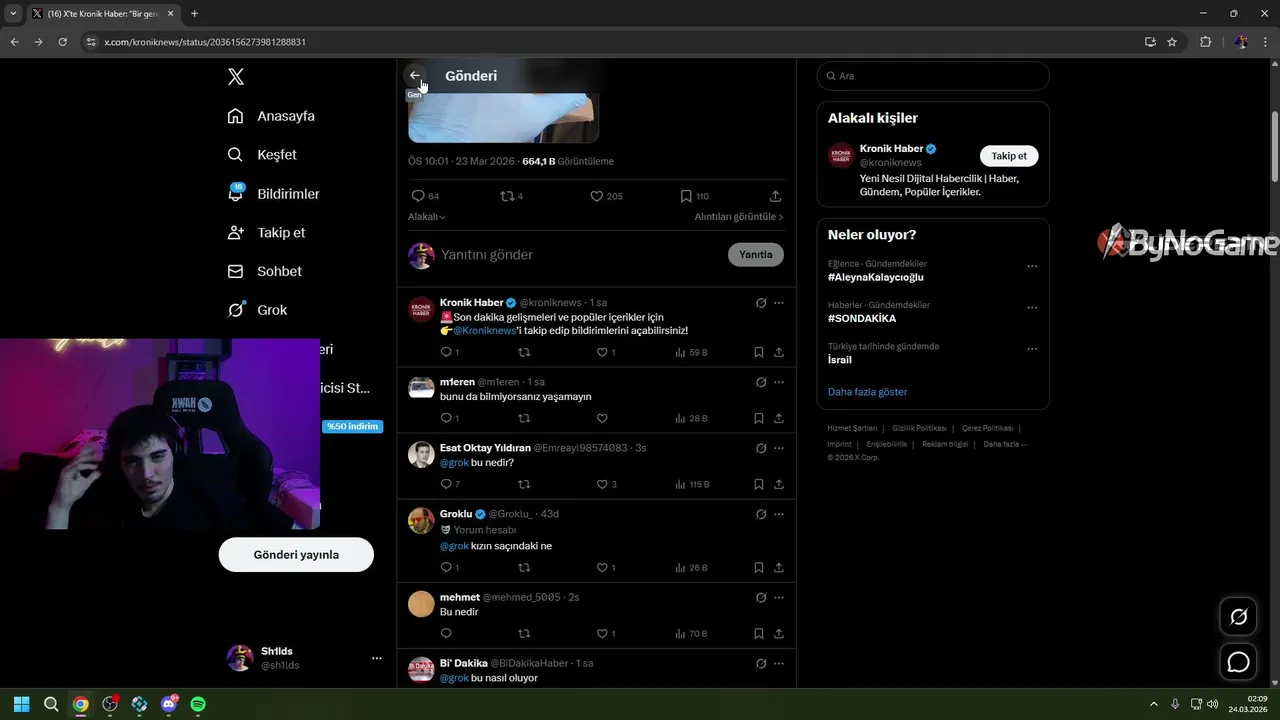
Task: Like the Groklu reply
Action: click(602, 567)
